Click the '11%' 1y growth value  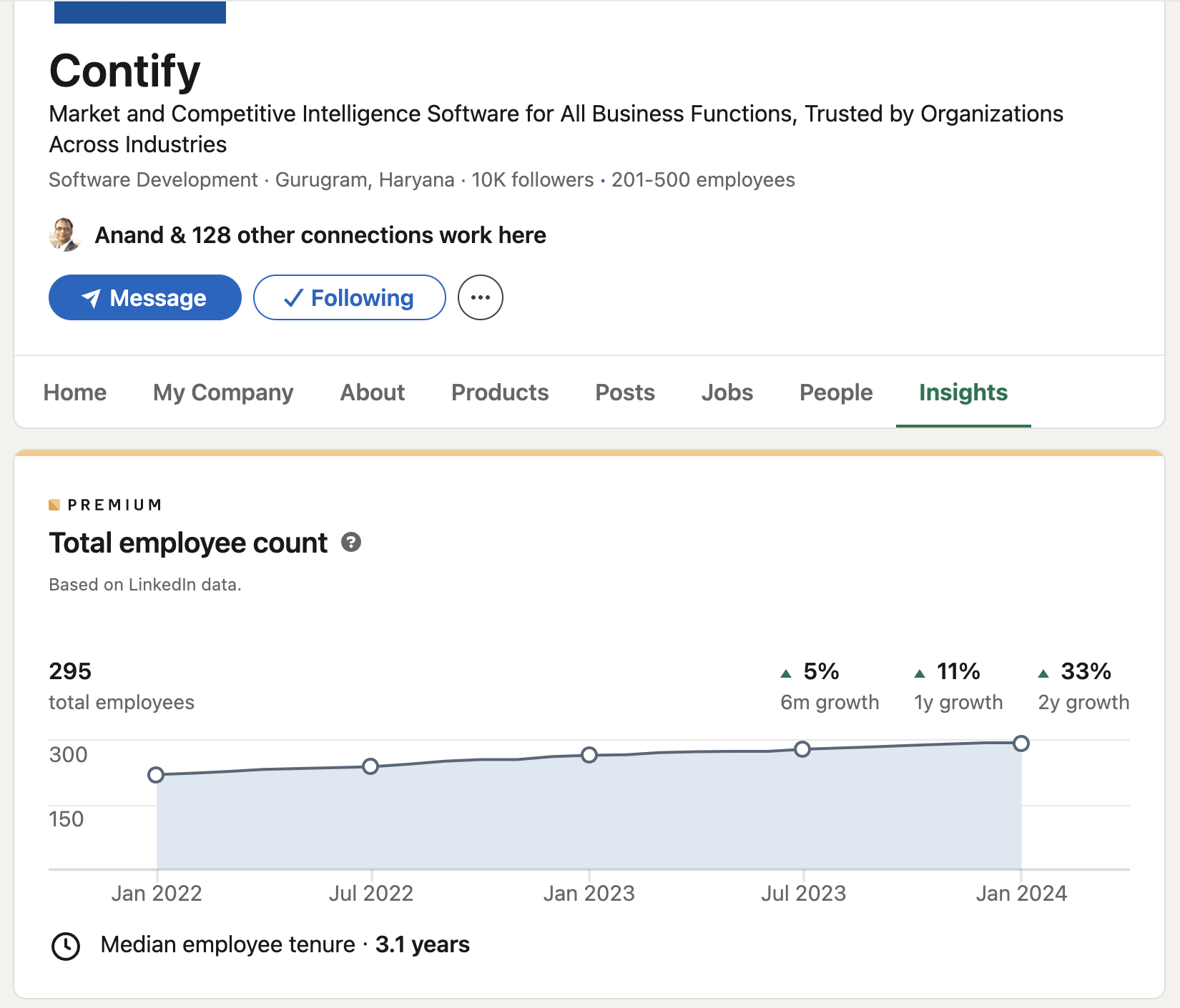tap(958, 671)
